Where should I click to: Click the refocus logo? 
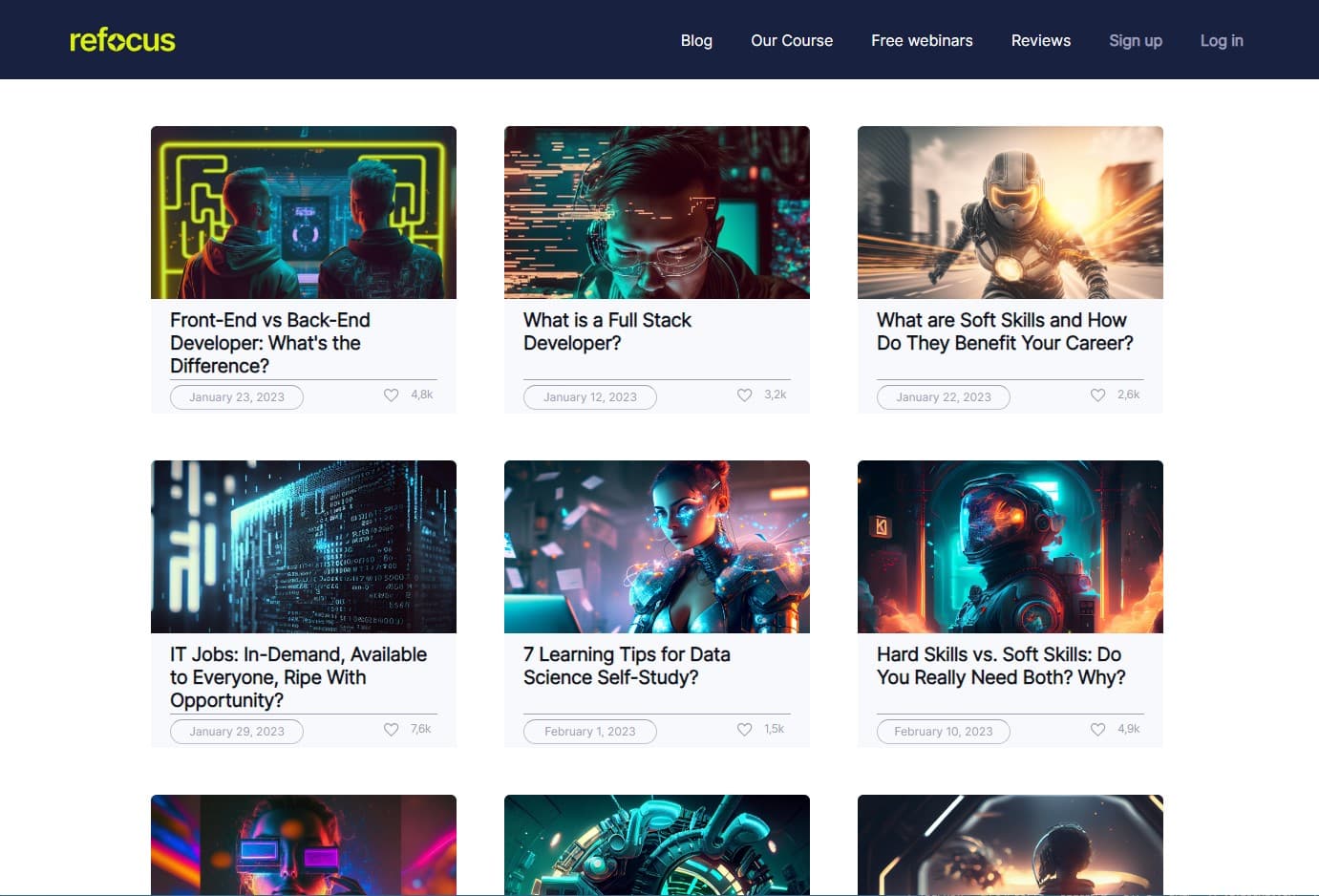[122, 40]
